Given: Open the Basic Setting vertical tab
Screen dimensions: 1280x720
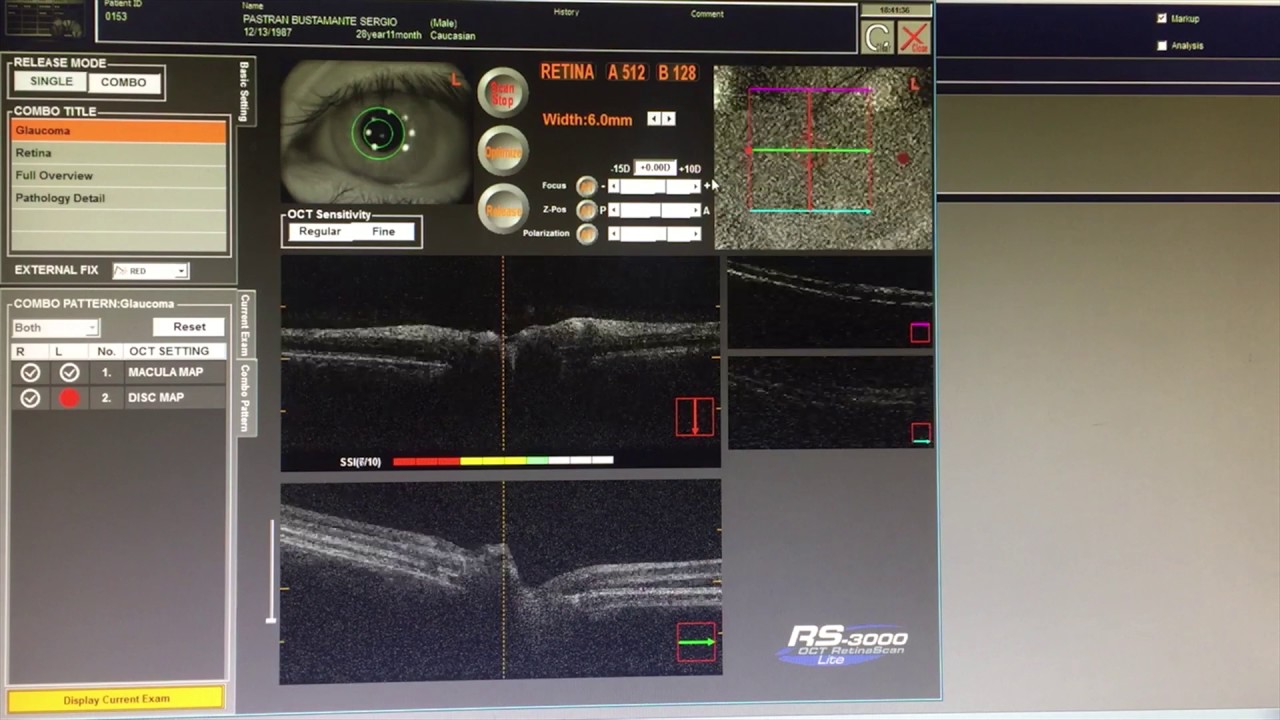Looking at the screenshot, I should click(x=245, y=92).
